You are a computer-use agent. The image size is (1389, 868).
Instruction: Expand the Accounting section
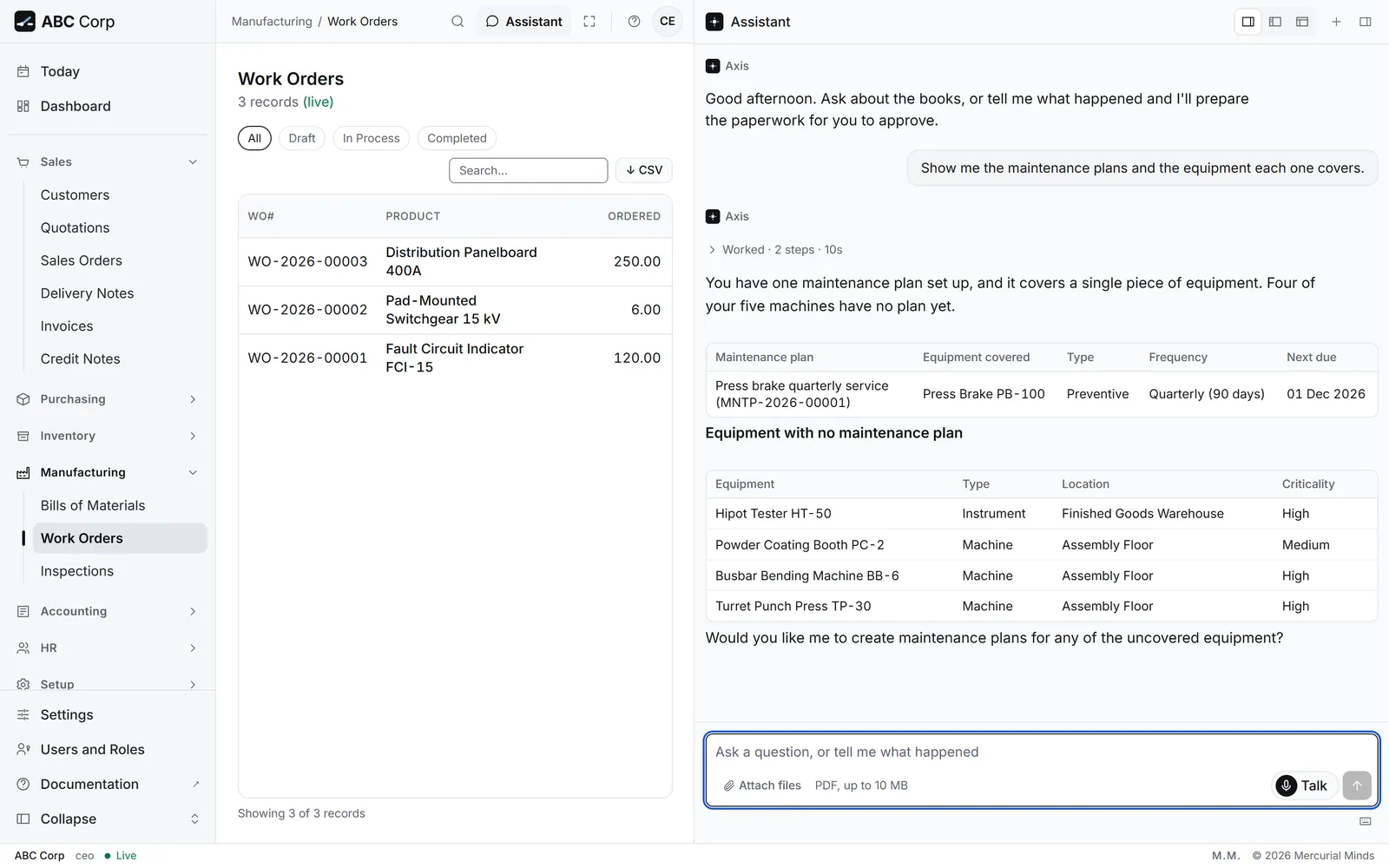point(108,611)
